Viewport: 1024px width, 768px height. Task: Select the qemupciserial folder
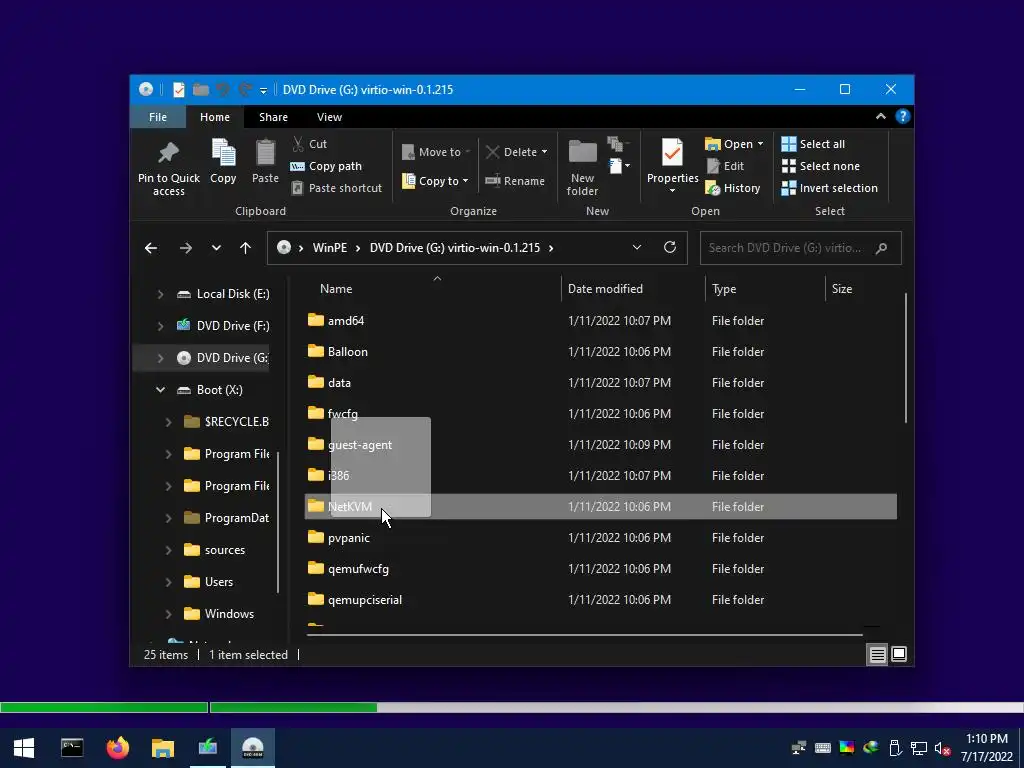point(600,600)
